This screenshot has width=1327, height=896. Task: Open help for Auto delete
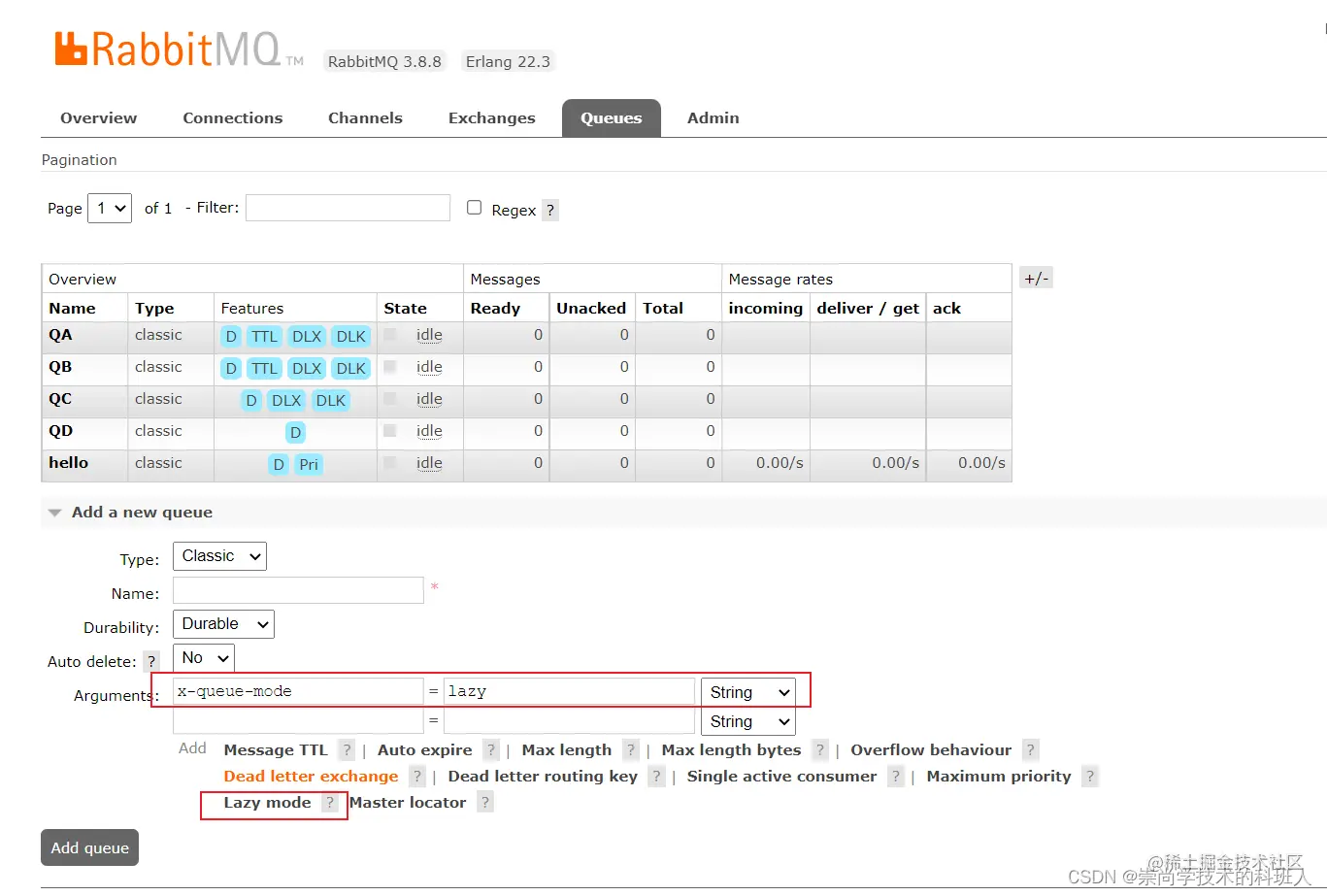[x=151, y=661]
